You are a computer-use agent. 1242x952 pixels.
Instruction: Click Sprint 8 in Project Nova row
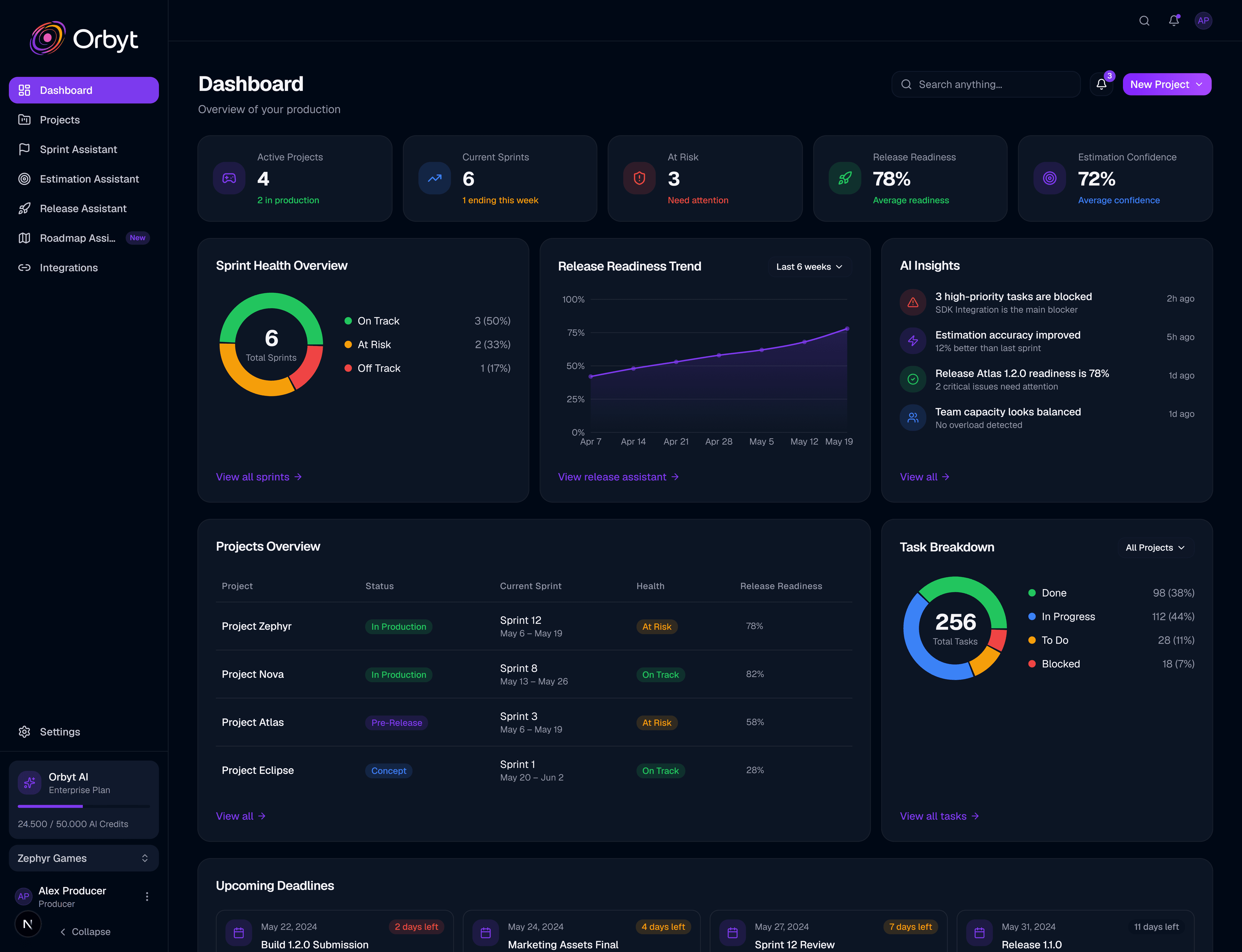point(519,668)
